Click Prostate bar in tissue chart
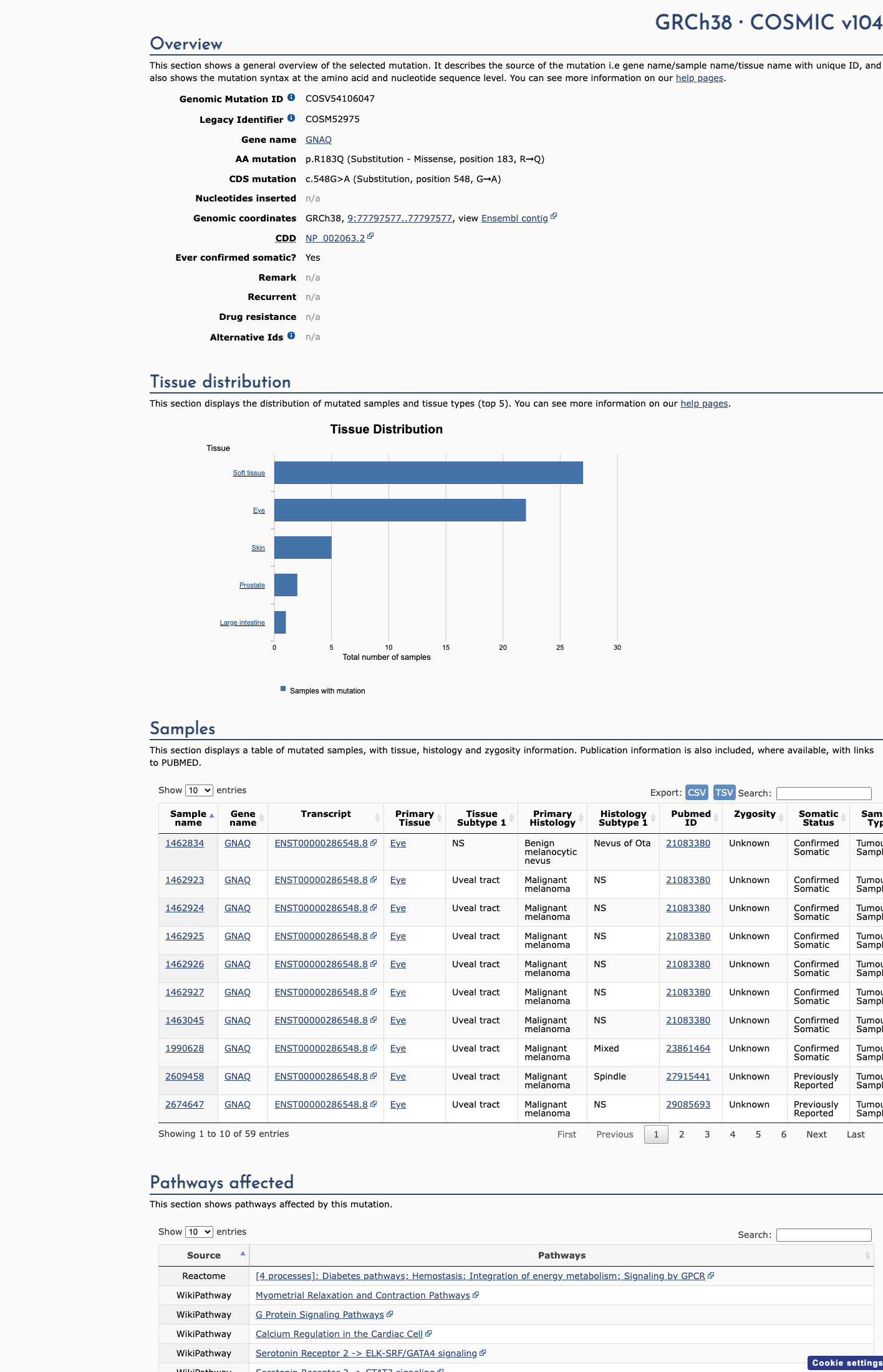The height and width of the screenshot is (1372, 883). [286, 585]
